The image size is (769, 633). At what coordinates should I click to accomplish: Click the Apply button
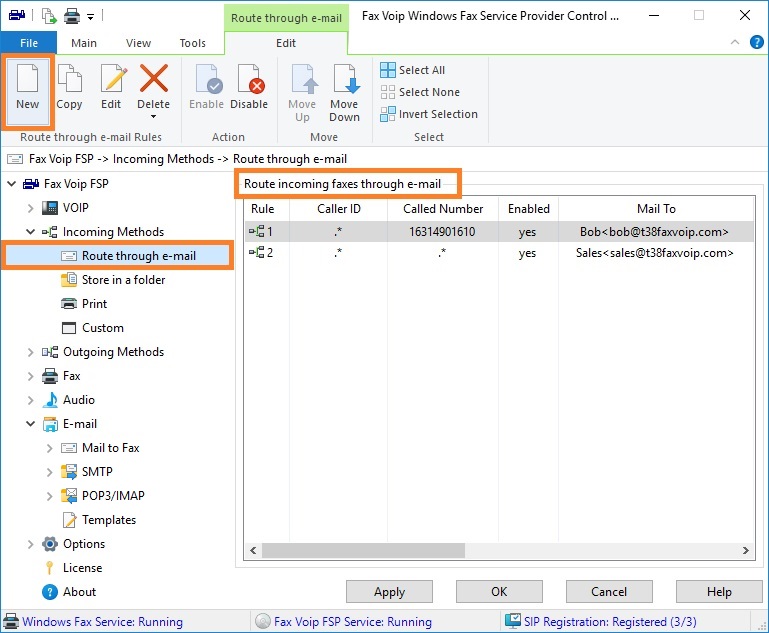[x=389, y=592]
